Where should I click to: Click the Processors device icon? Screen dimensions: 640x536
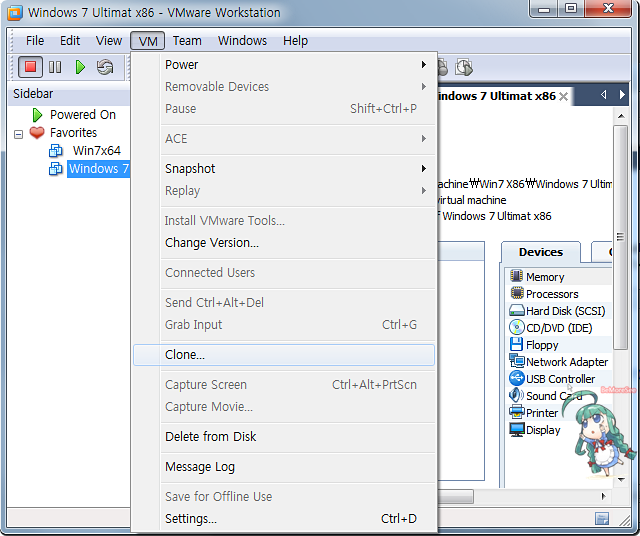[517, 293]
